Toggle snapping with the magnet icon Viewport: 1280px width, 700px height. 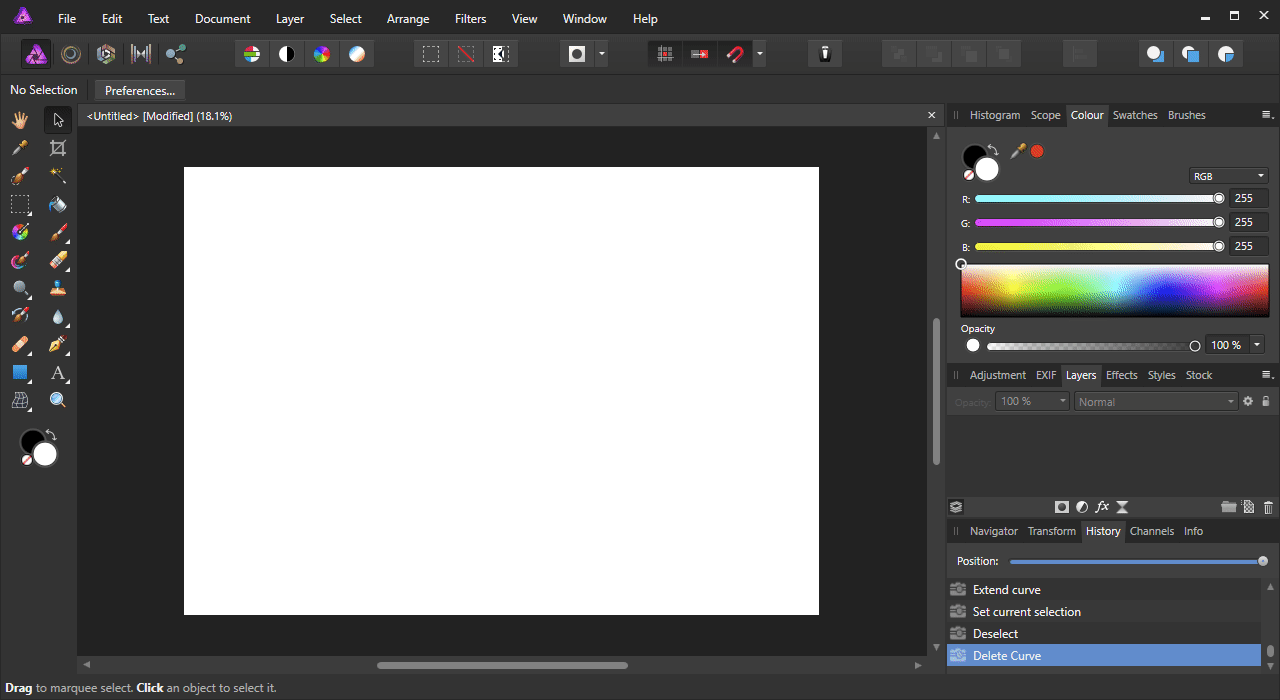[735, 53]
